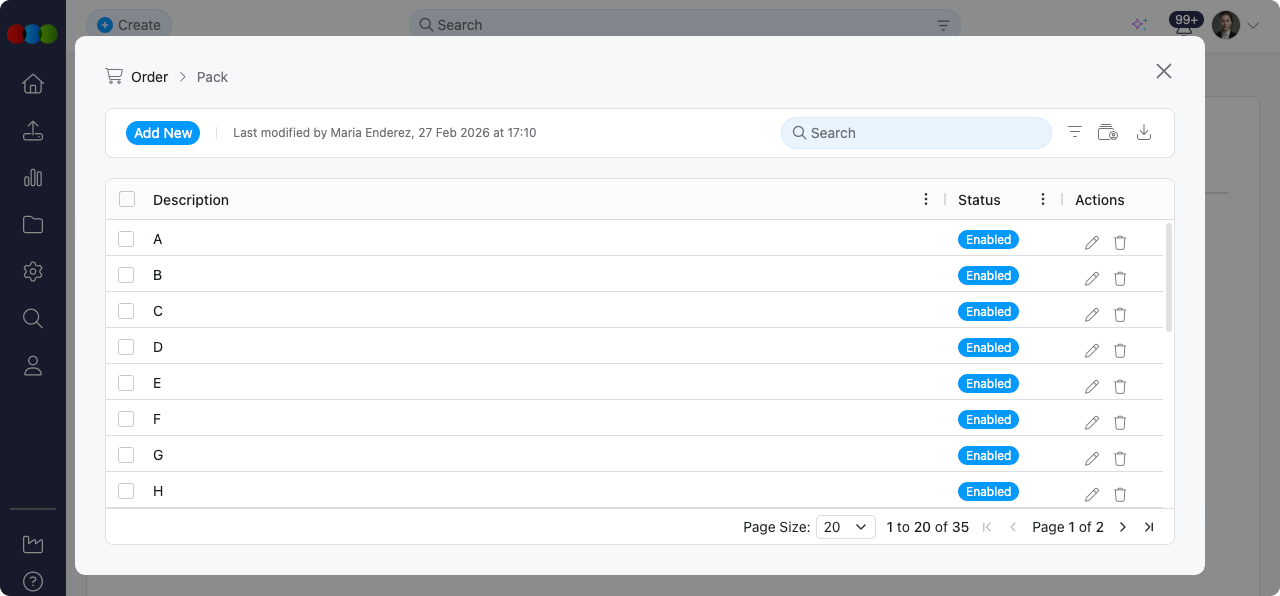Viewport: 1280px width, 596px height.
Task: Click the Add New button
Action: click(x=163, y=133)
